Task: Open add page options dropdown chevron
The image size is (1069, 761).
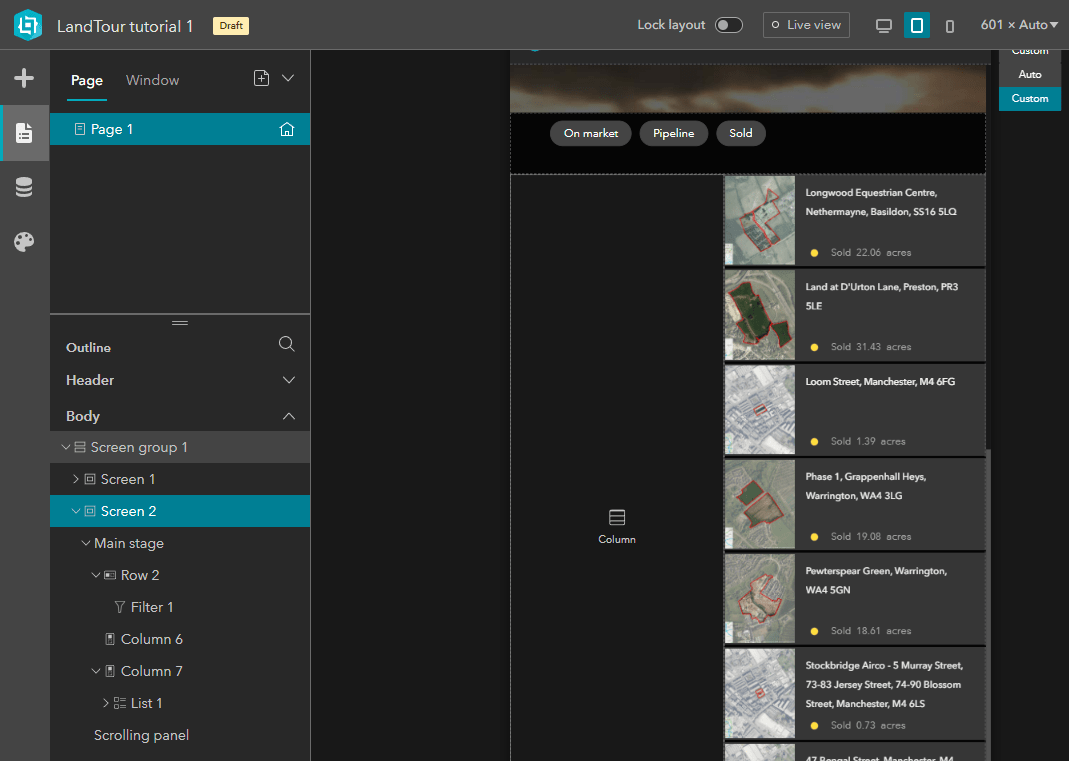Action: (x=288, y=78)
